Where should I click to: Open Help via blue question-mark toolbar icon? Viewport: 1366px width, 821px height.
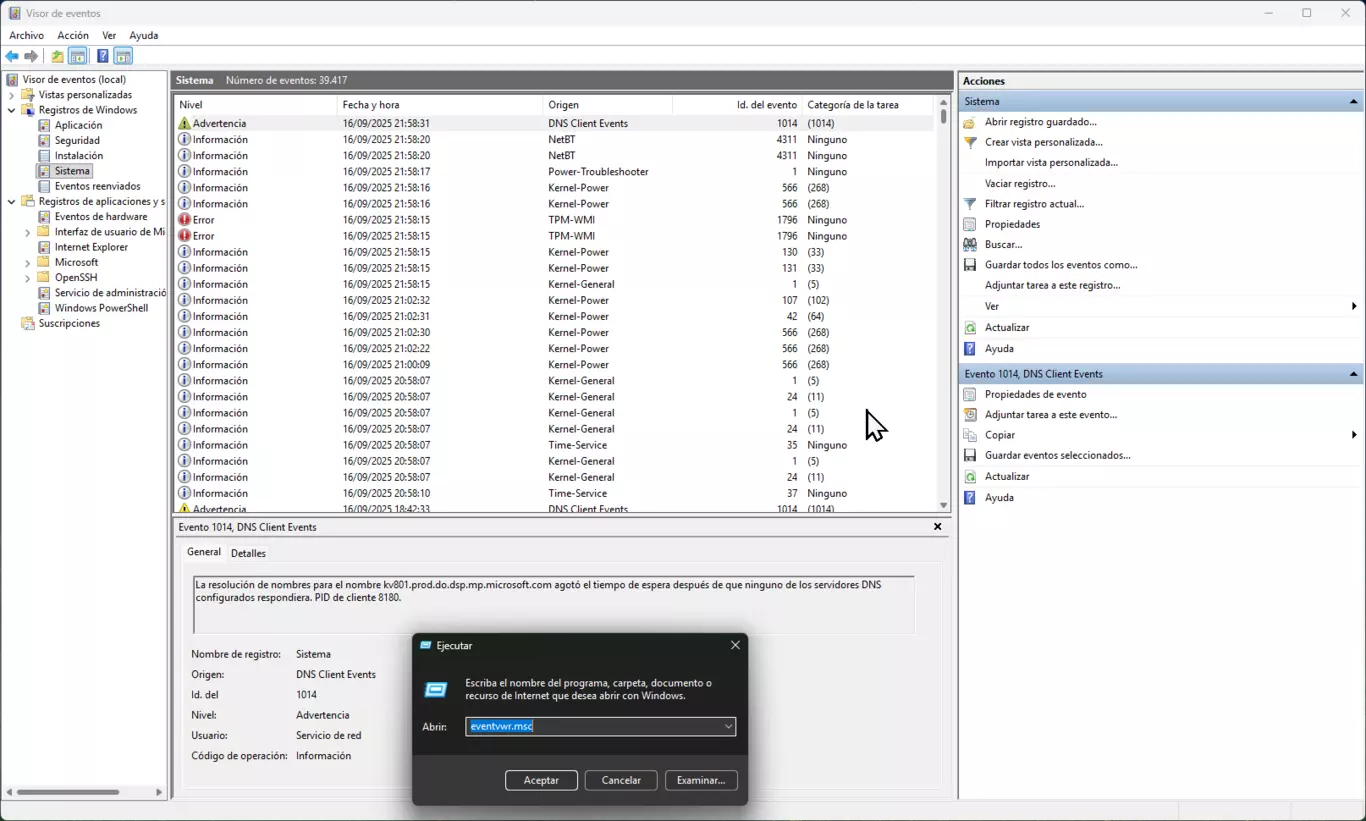click(102, 56)
